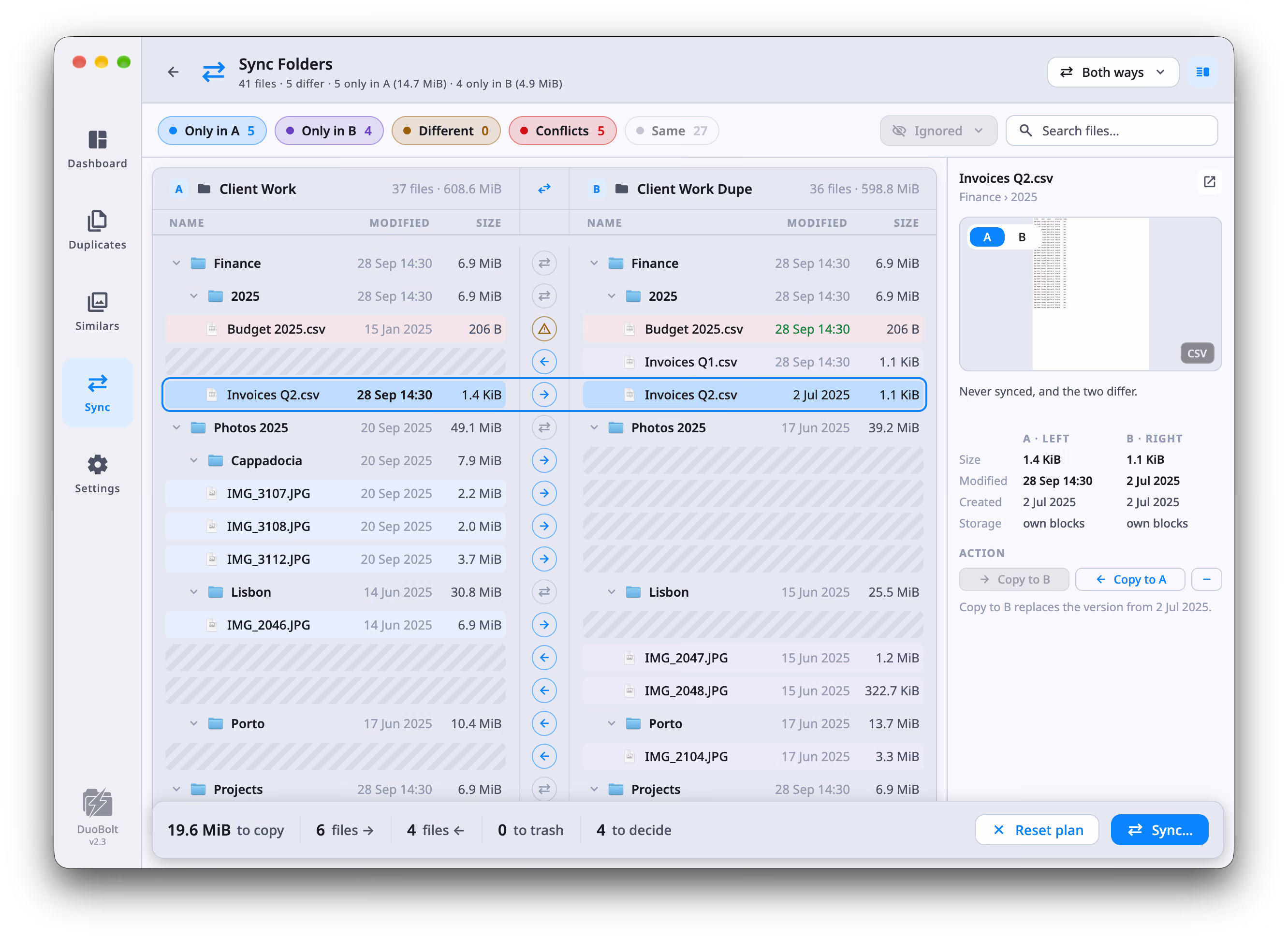Screen dimensions: 1288x940
Task: Switch preview to version A
Action: coord(987,237)
